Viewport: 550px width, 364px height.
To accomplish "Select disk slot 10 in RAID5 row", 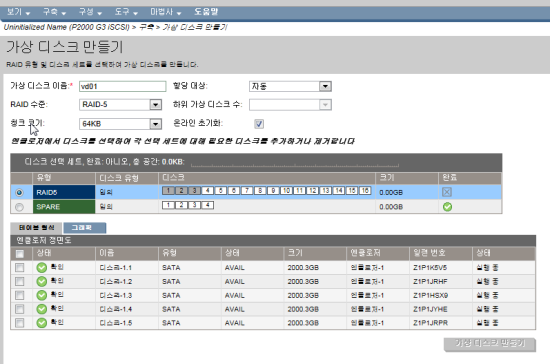I will [x=286, y=190].
